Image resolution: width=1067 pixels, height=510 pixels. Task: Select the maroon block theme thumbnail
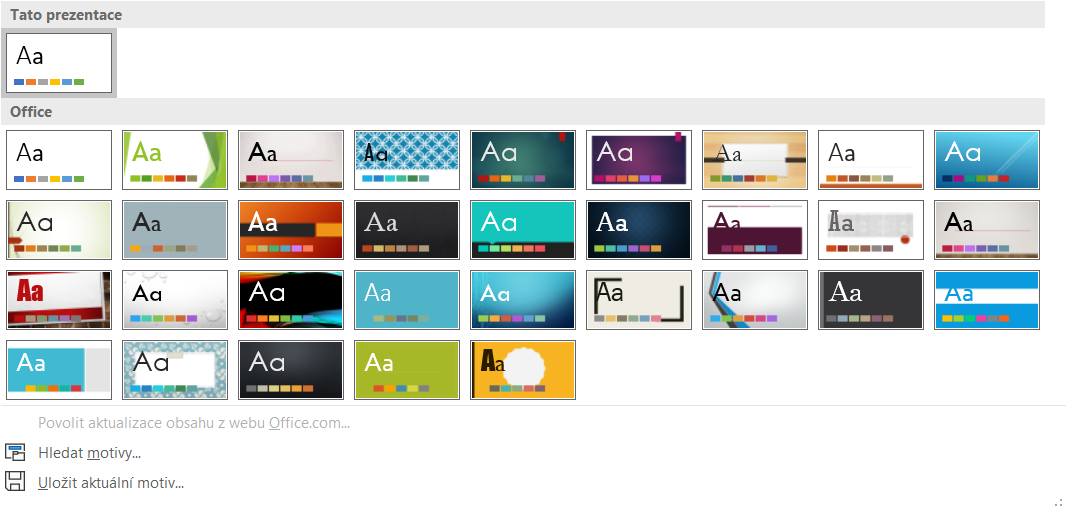(755, 230)
